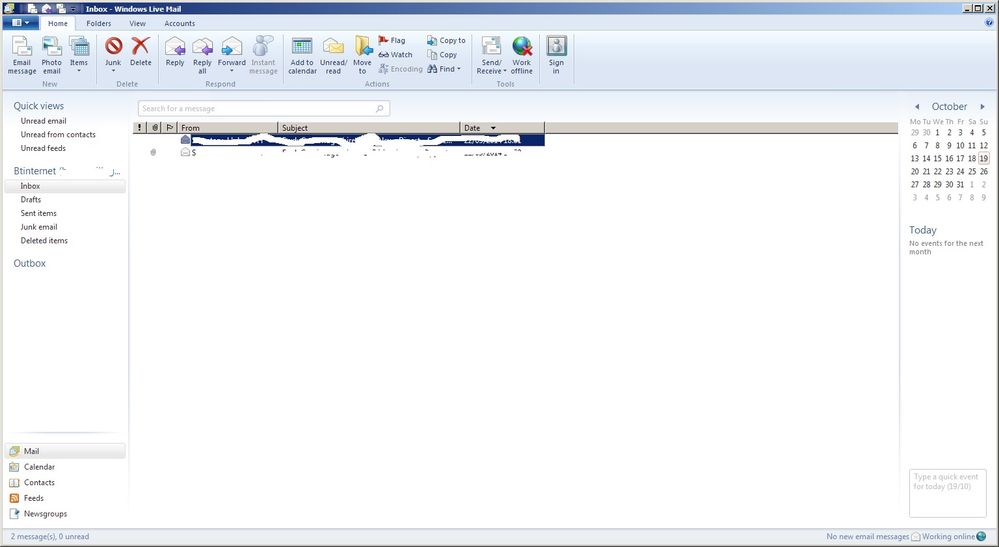Open the Unread email quick view
999x547 pixels.
click(x=43, y=121)
